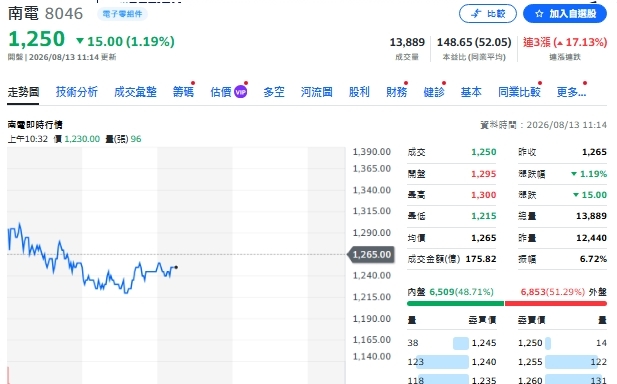
Task: Click the latest point on price chart line
Action: pos(176,268)
